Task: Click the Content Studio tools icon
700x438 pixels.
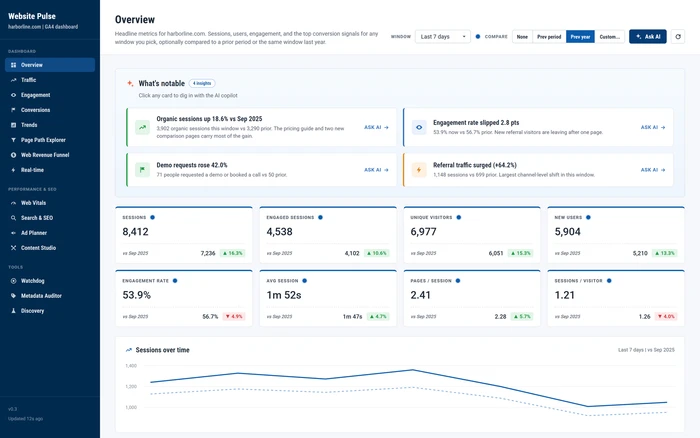Action: point(13,248)
